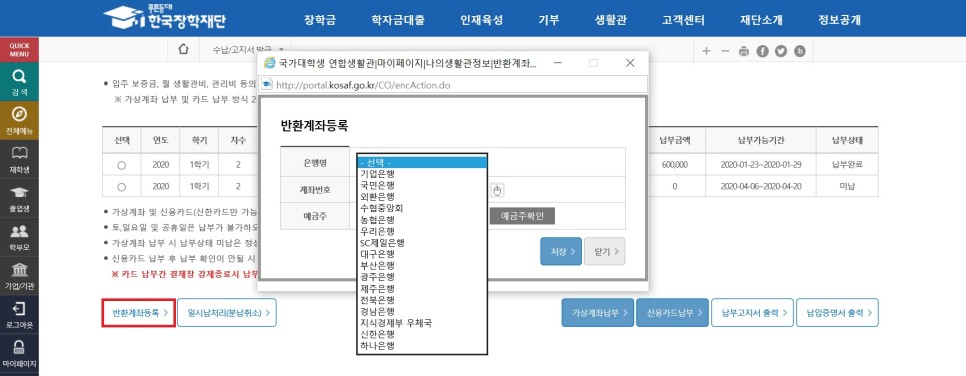The height and width of the screenshot is (376, 966).
Task: Click the 로그아웃 exit icon
Action: [x=19, y=308]
